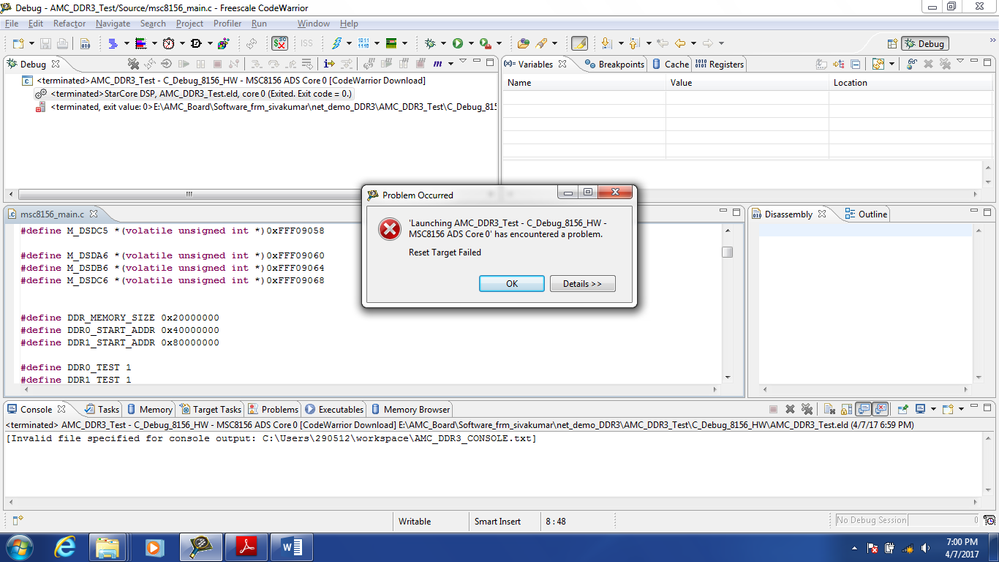Click the dollar sign cancel toolbar icon

pos(279,43)
